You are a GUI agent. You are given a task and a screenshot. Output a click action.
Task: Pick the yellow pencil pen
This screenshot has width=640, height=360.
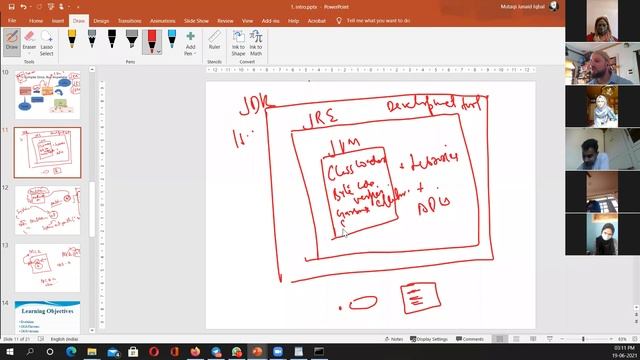pos(72,39)
